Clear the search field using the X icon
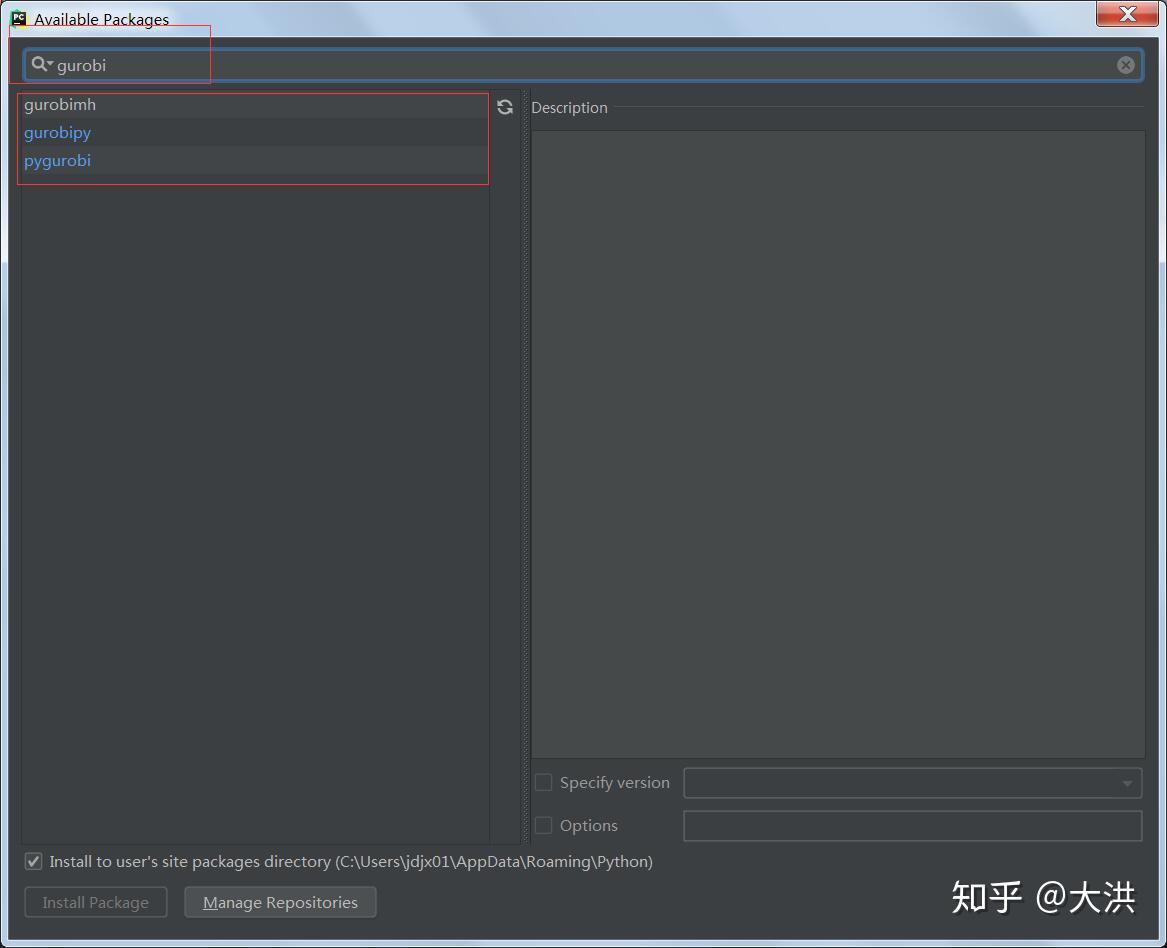The height and width of the screenshot is (948, 1167). [1126, 64]
